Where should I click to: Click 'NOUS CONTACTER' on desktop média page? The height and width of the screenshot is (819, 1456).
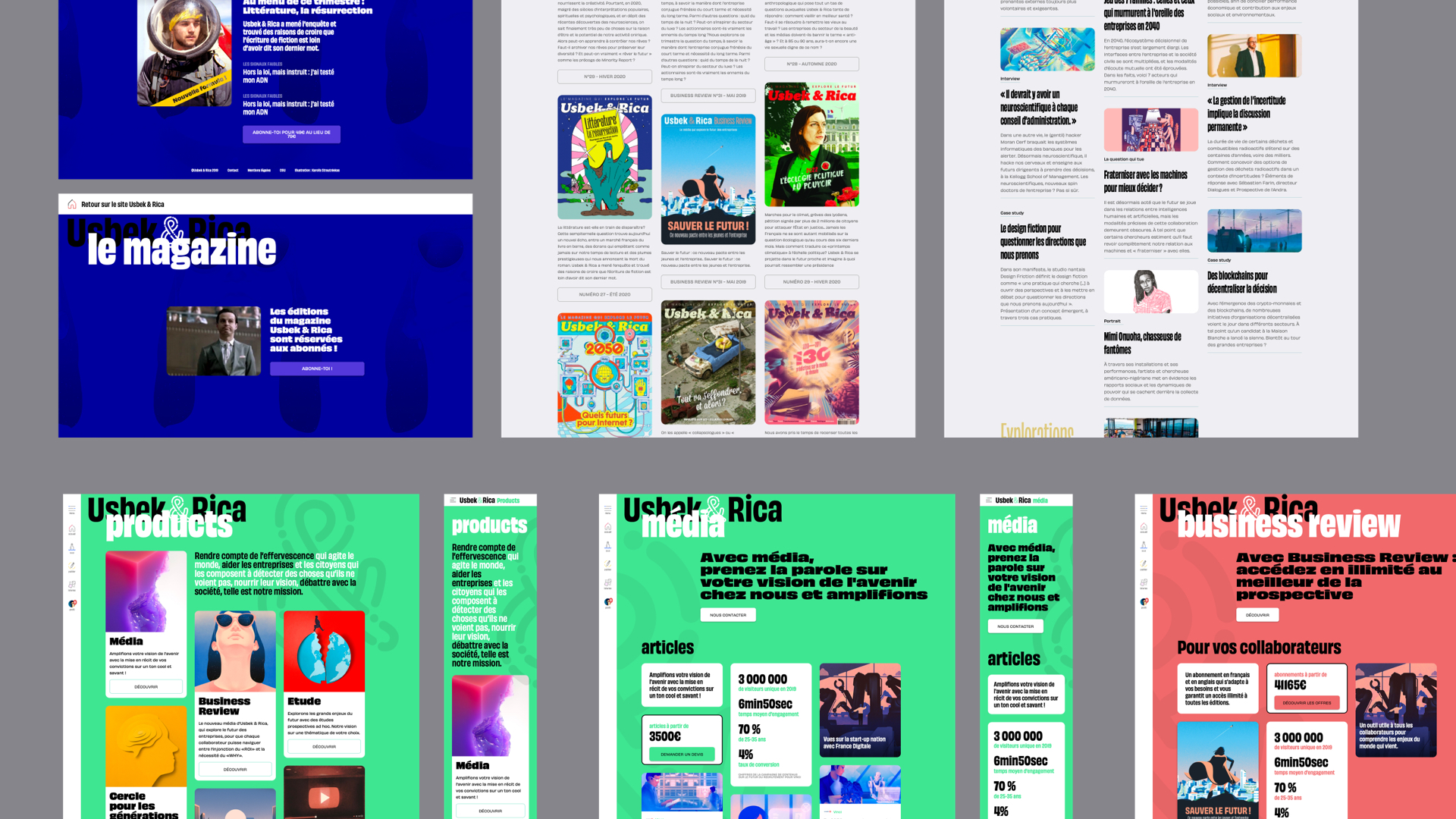click(x=728, y=615)
